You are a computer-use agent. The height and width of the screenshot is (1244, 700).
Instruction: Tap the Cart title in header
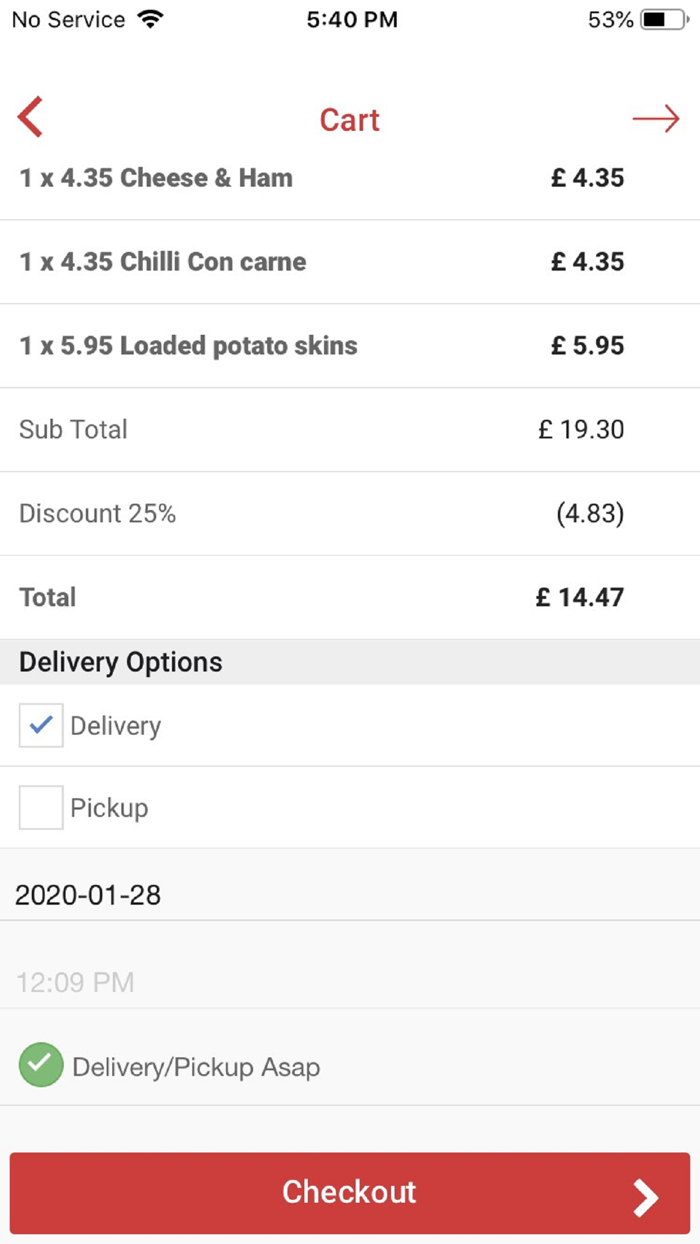(349, 120)
